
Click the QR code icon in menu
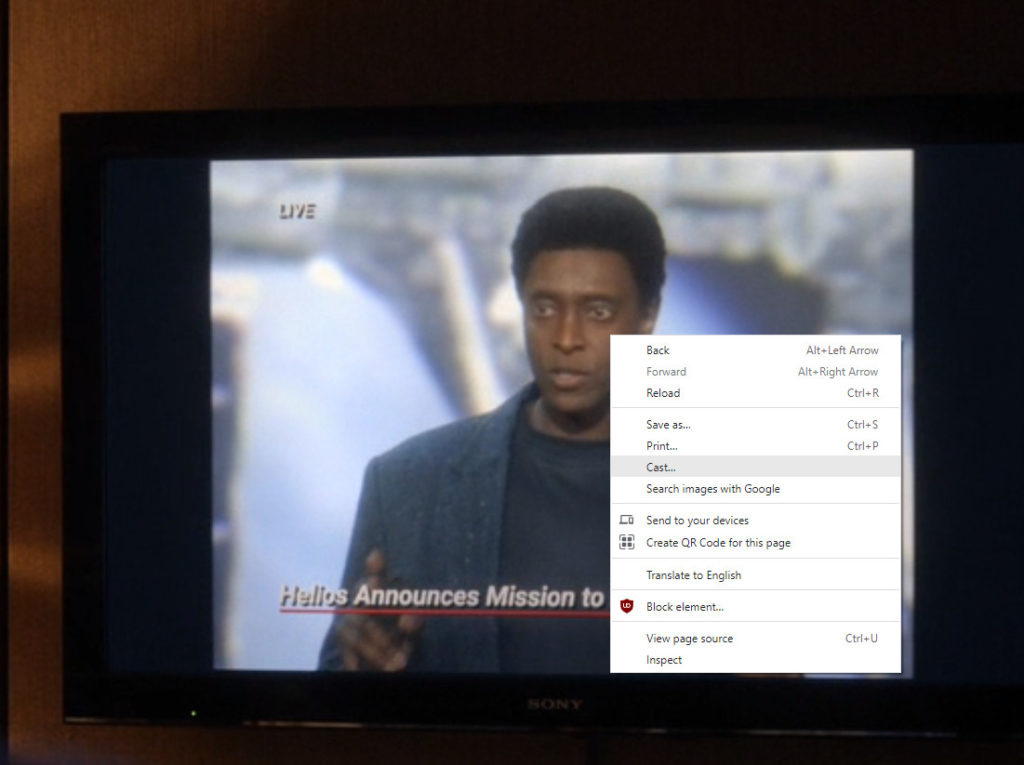point(627,543)
